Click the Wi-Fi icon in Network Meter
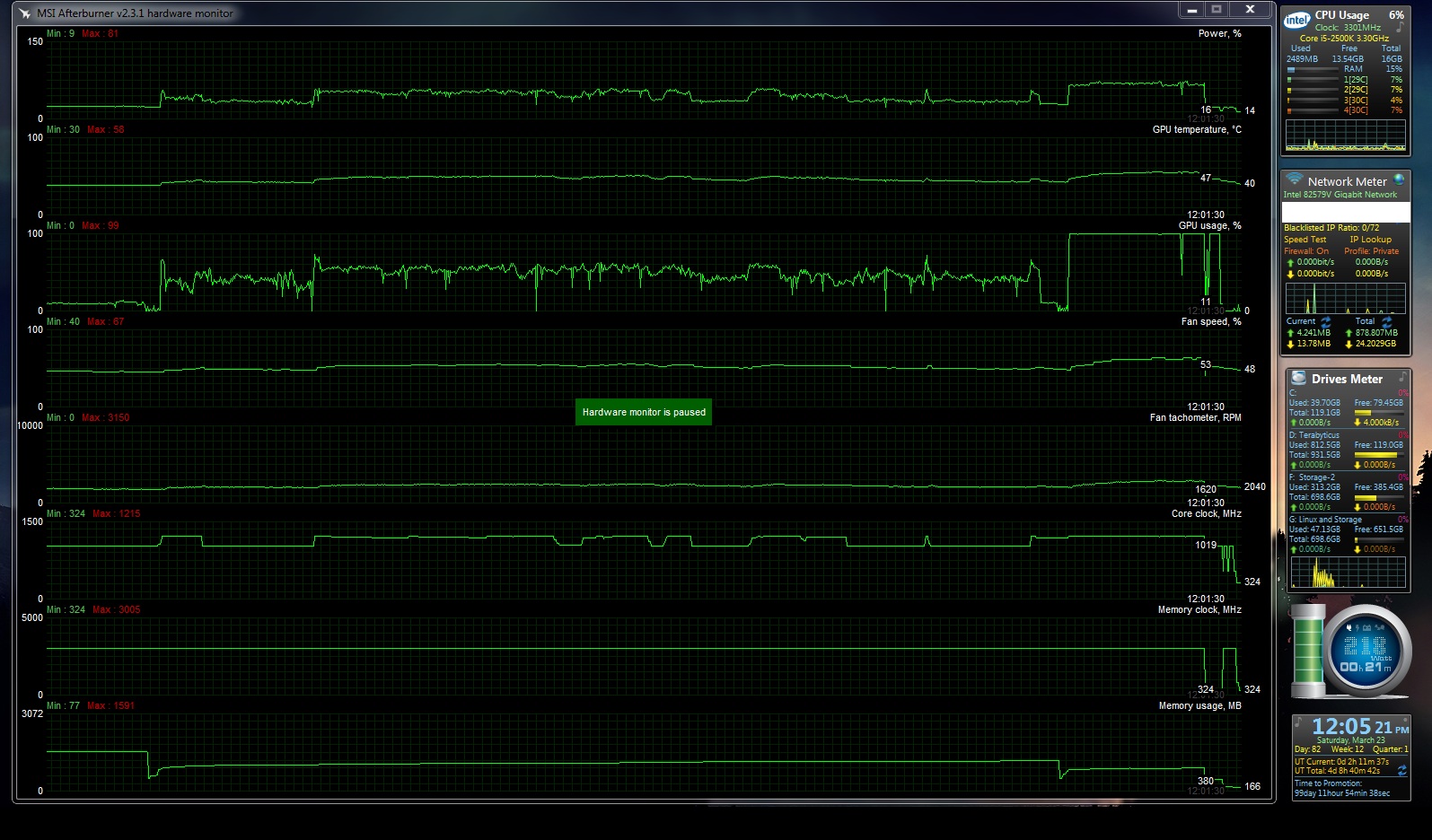 pyautogui.click(x=1294, y=179)
